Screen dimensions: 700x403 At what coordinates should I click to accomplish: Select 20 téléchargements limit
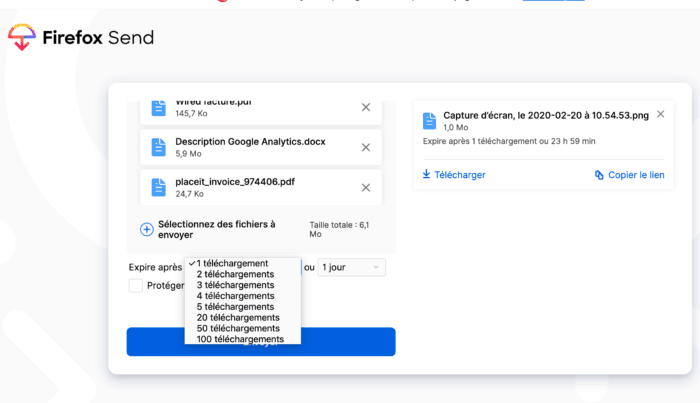(237, 318)
